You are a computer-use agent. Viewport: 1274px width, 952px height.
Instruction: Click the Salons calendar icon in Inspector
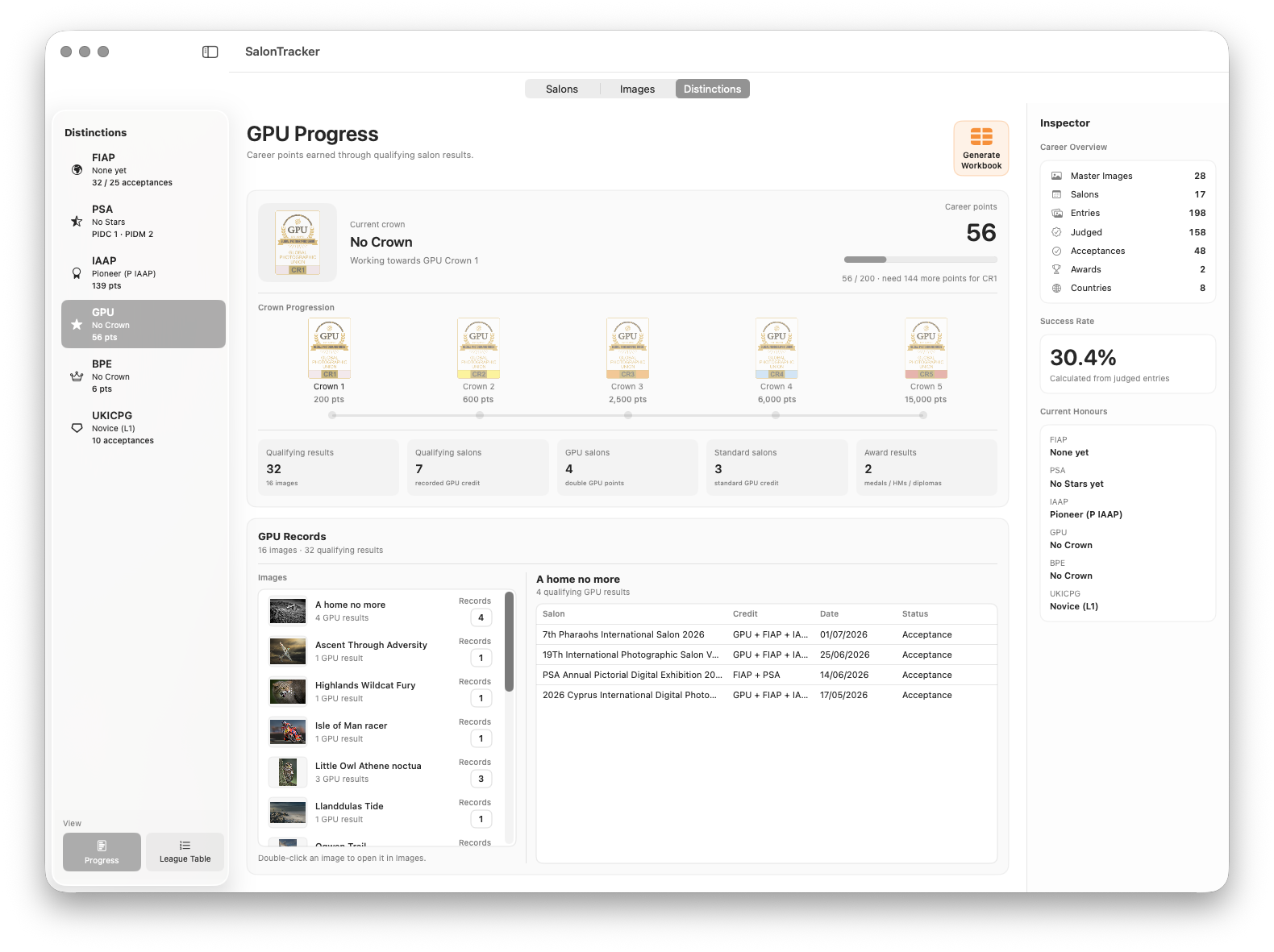tap(1056, 194)
